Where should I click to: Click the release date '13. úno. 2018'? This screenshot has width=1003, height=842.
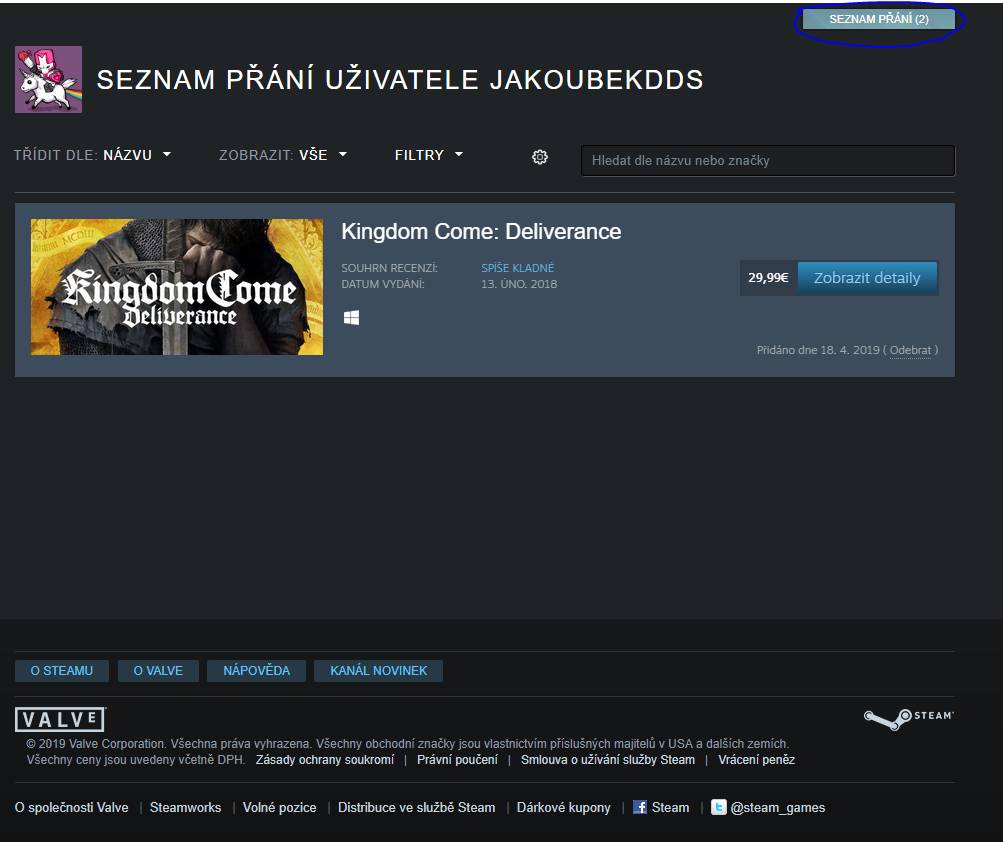pyautogui.click(x=519, y=284)
